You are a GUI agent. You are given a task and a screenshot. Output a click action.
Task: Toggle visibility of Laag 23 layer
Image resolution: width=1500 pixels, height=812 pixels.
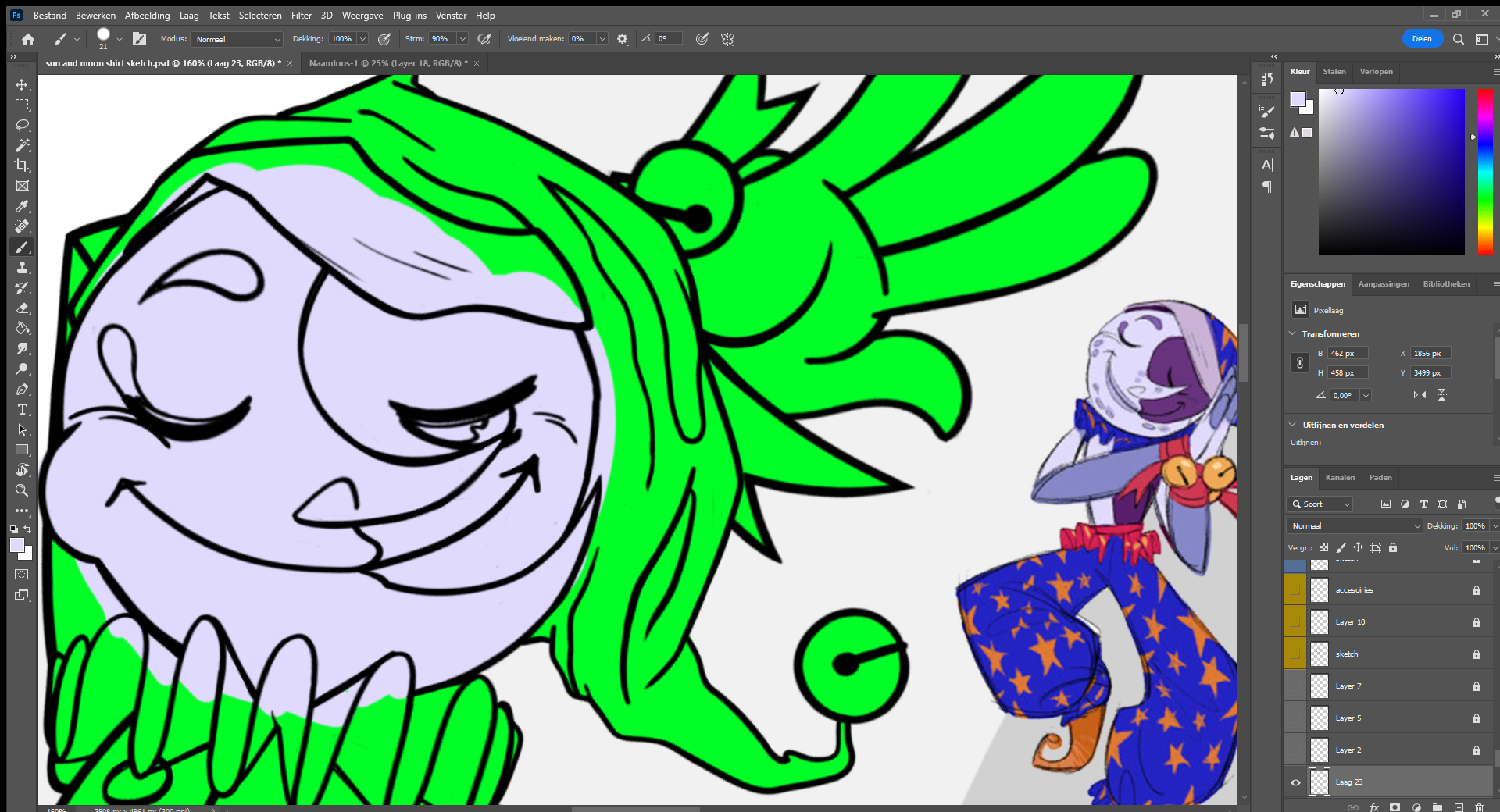pos(1295,782)
